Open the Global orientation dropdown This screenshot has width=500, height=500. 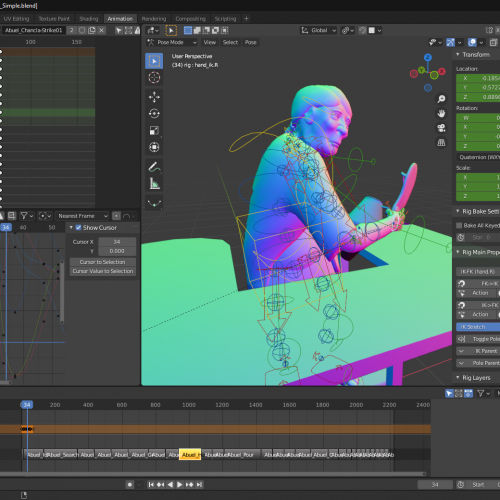tap(318, 31)
